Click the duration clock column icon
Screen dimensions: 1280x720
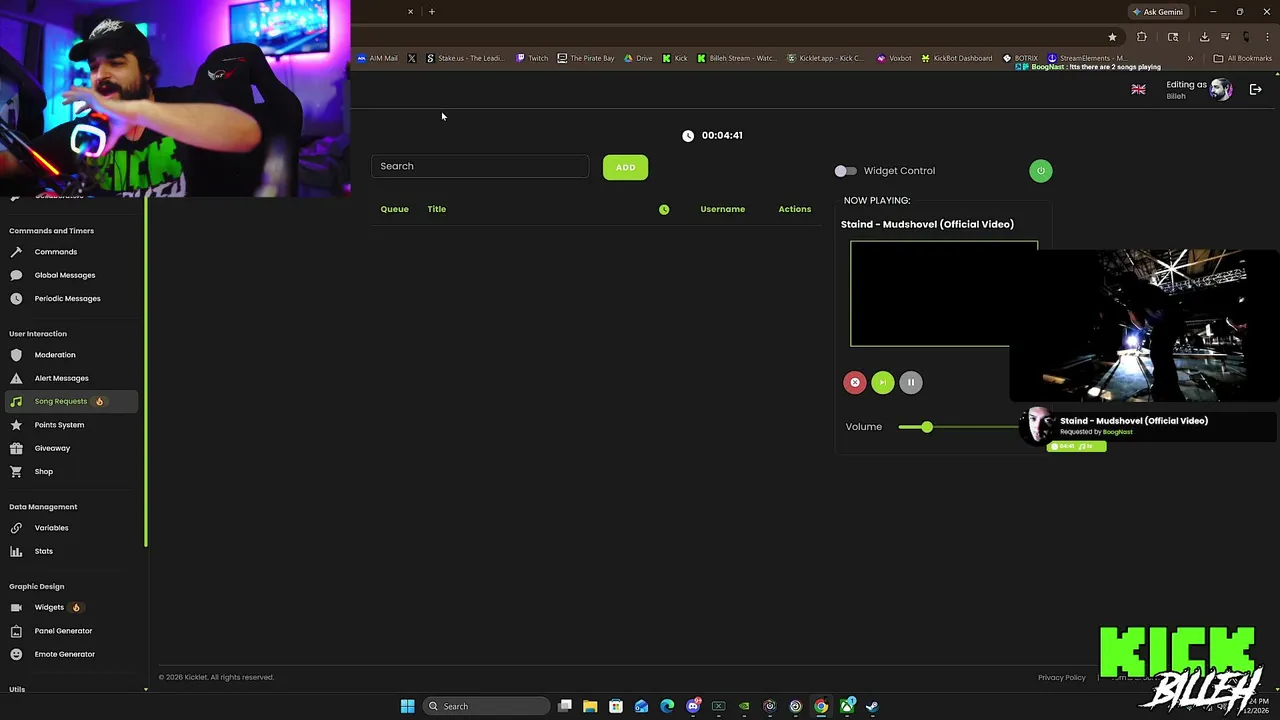[x=664, y=209]
